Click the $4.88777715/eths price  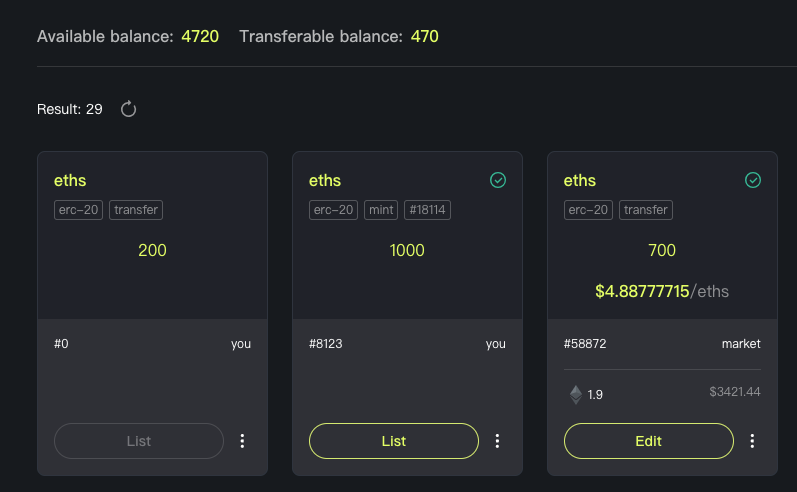662,291
